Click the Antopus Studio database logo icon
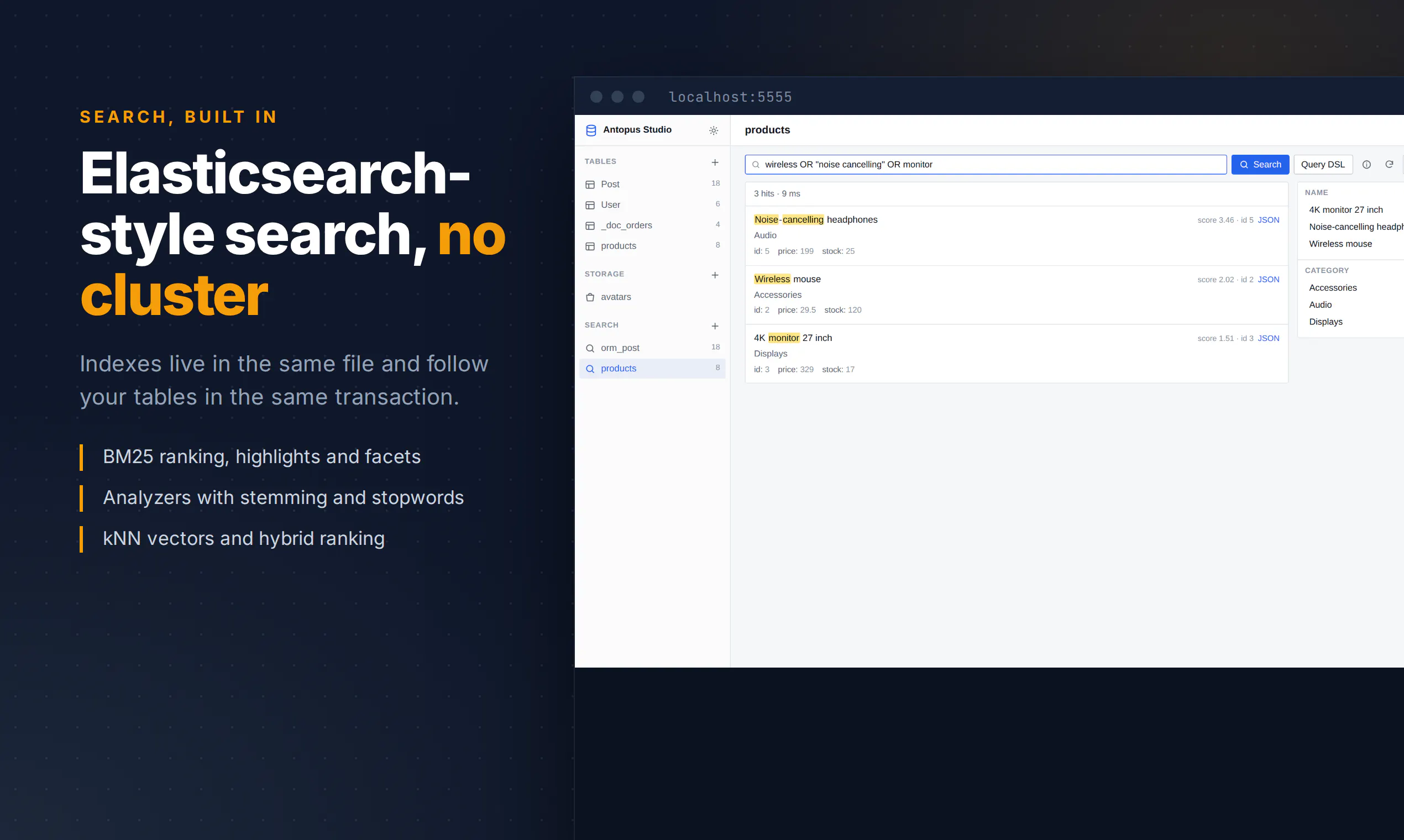 coord(591,130)
